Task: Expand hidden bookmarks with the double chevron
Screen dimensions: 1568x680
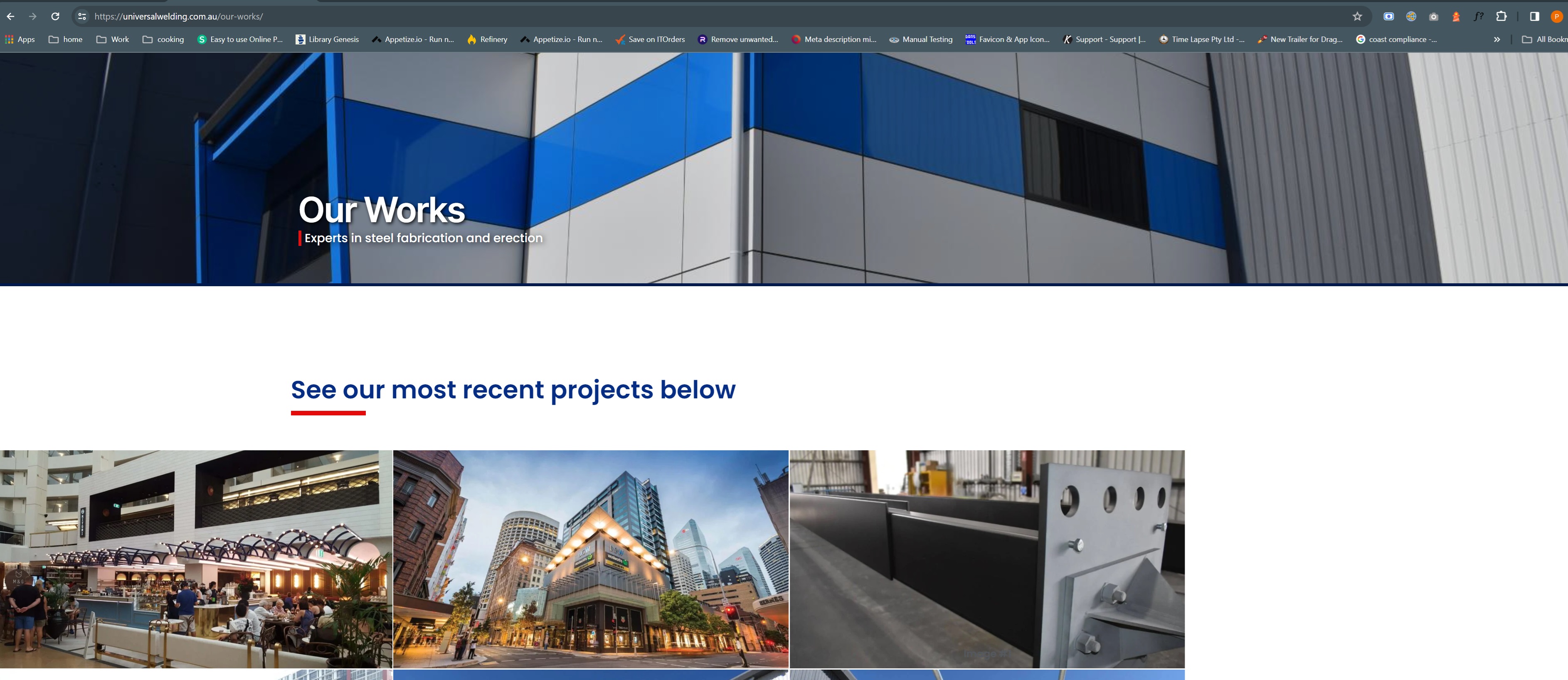Action: (x=1497, y=39)
